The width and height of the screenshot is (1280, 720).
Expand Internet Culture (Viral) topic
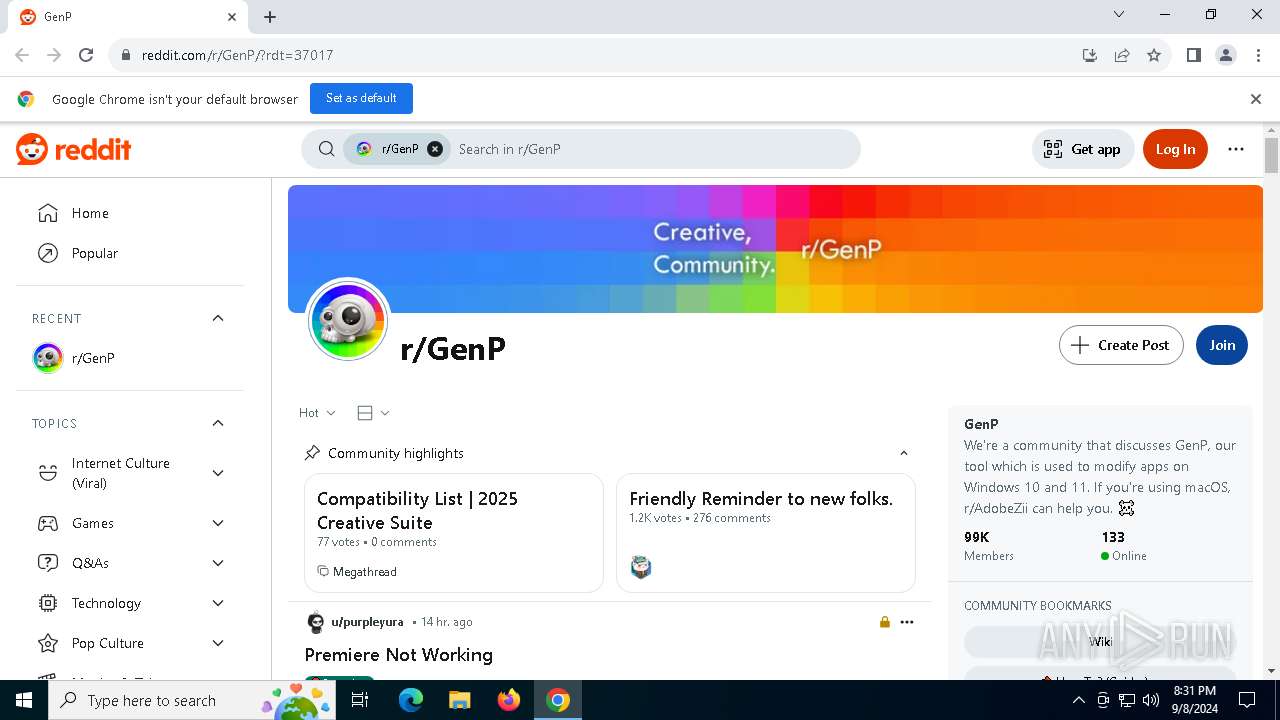218,473
